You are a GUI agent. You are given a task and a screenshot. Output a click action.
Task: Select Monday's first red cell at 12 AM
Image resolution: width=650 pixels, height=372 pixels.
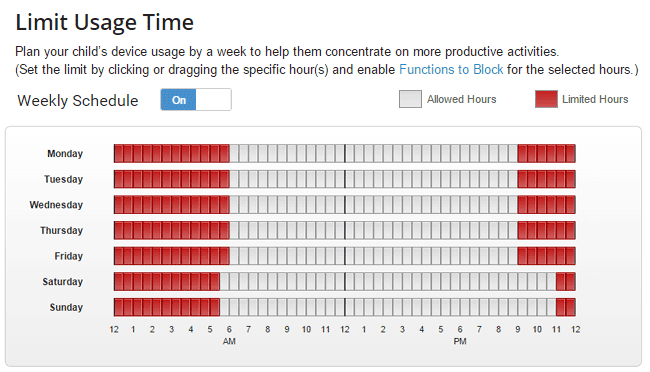click(119, 153)
